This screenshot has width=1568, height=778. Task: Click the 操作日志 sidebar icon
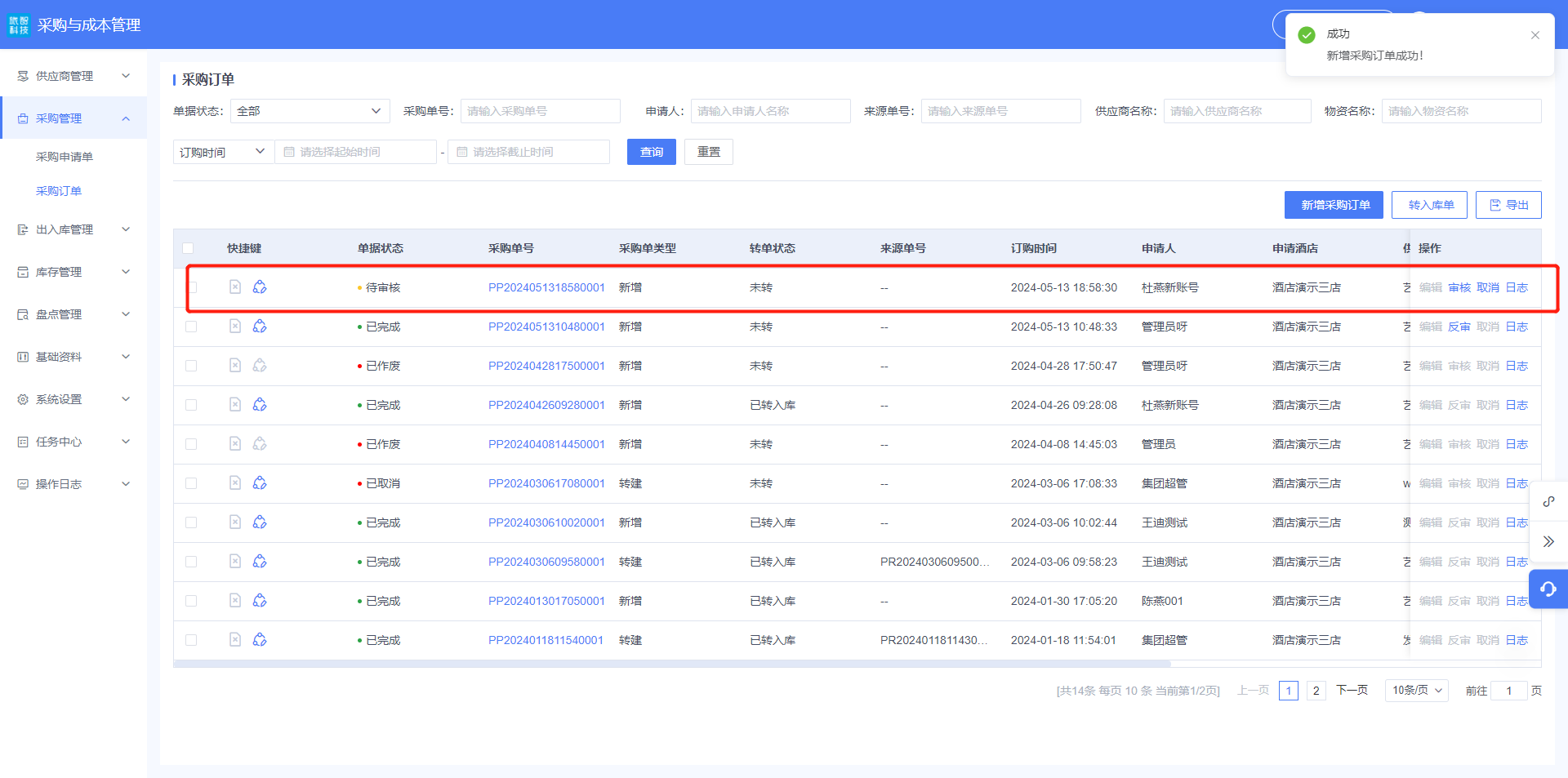[23, 484]
